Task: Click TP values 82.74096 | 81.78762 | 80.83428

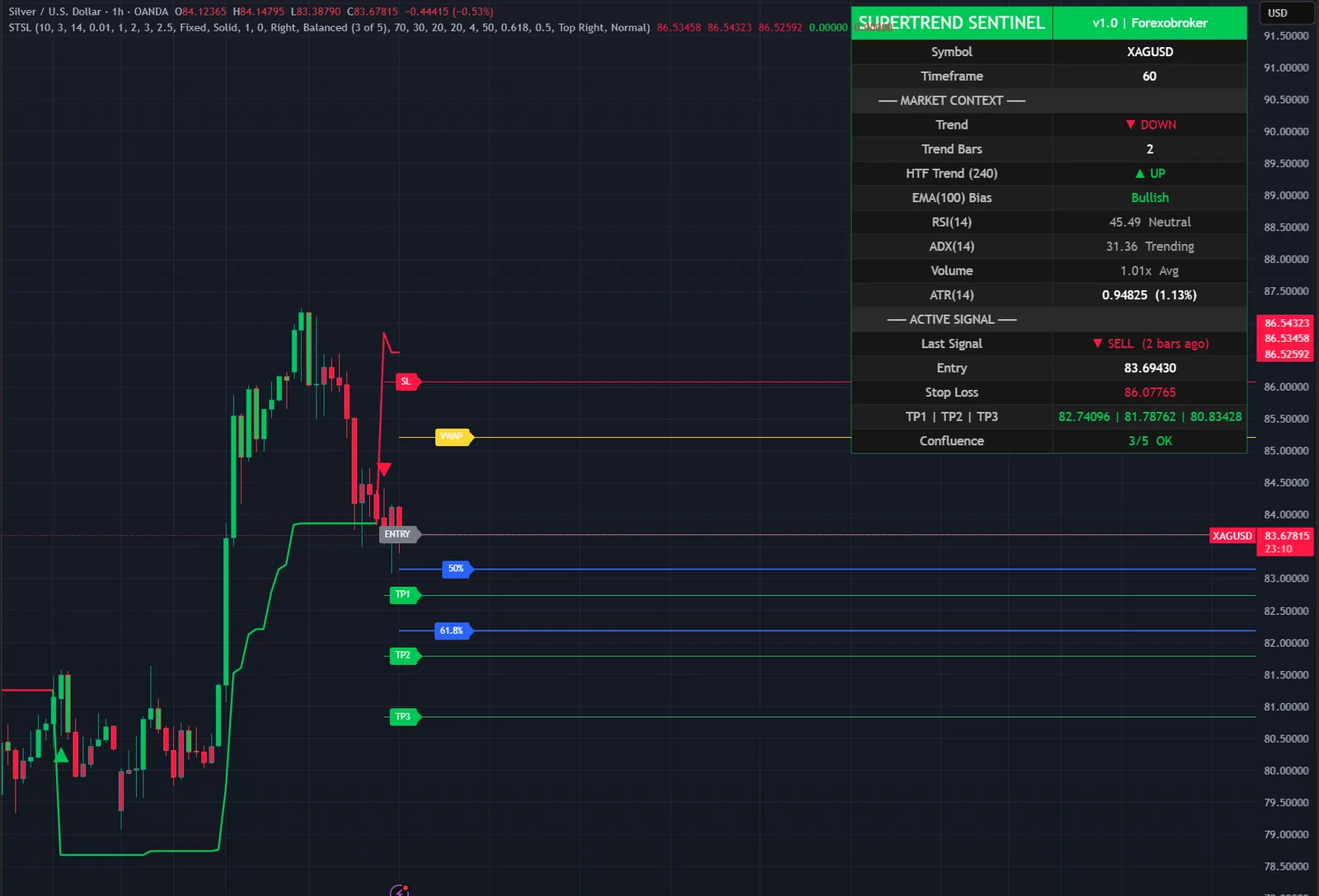Action: (1150, 417)
